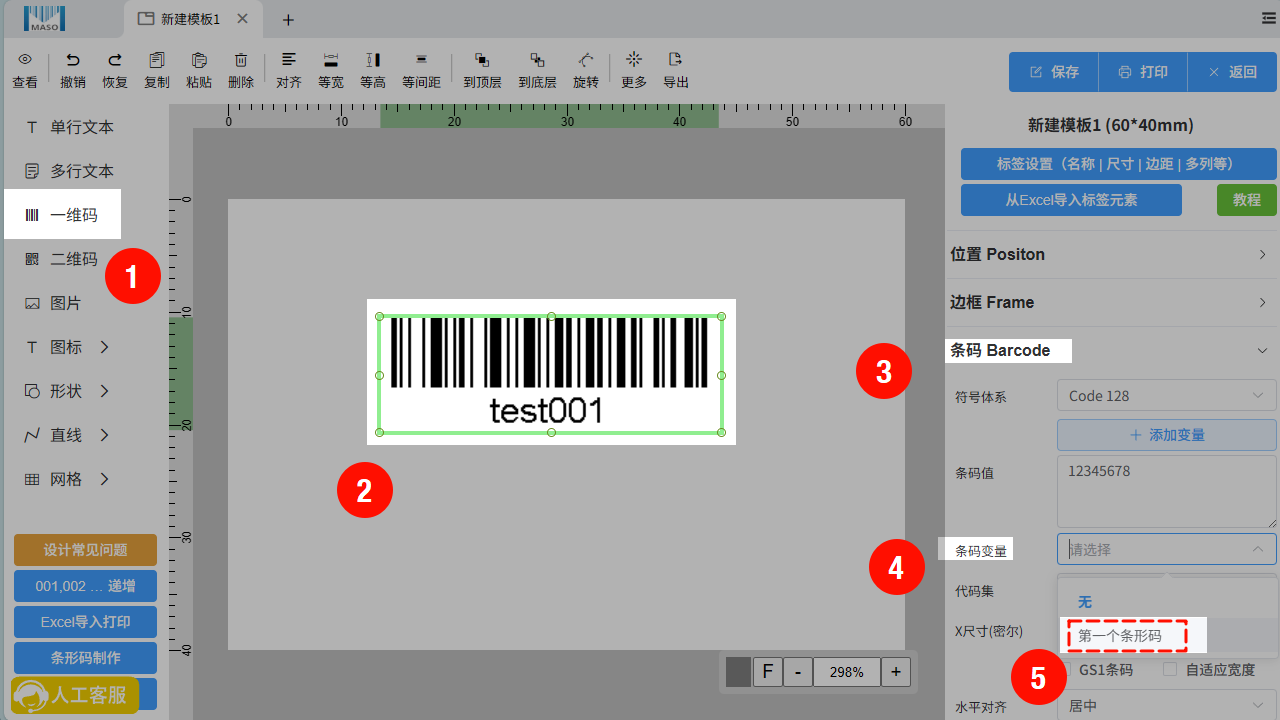The height and width of the screenshot is (720, 1280).
Task: Select the 二维码 QR code tool
Action: [x=62, y=259]
